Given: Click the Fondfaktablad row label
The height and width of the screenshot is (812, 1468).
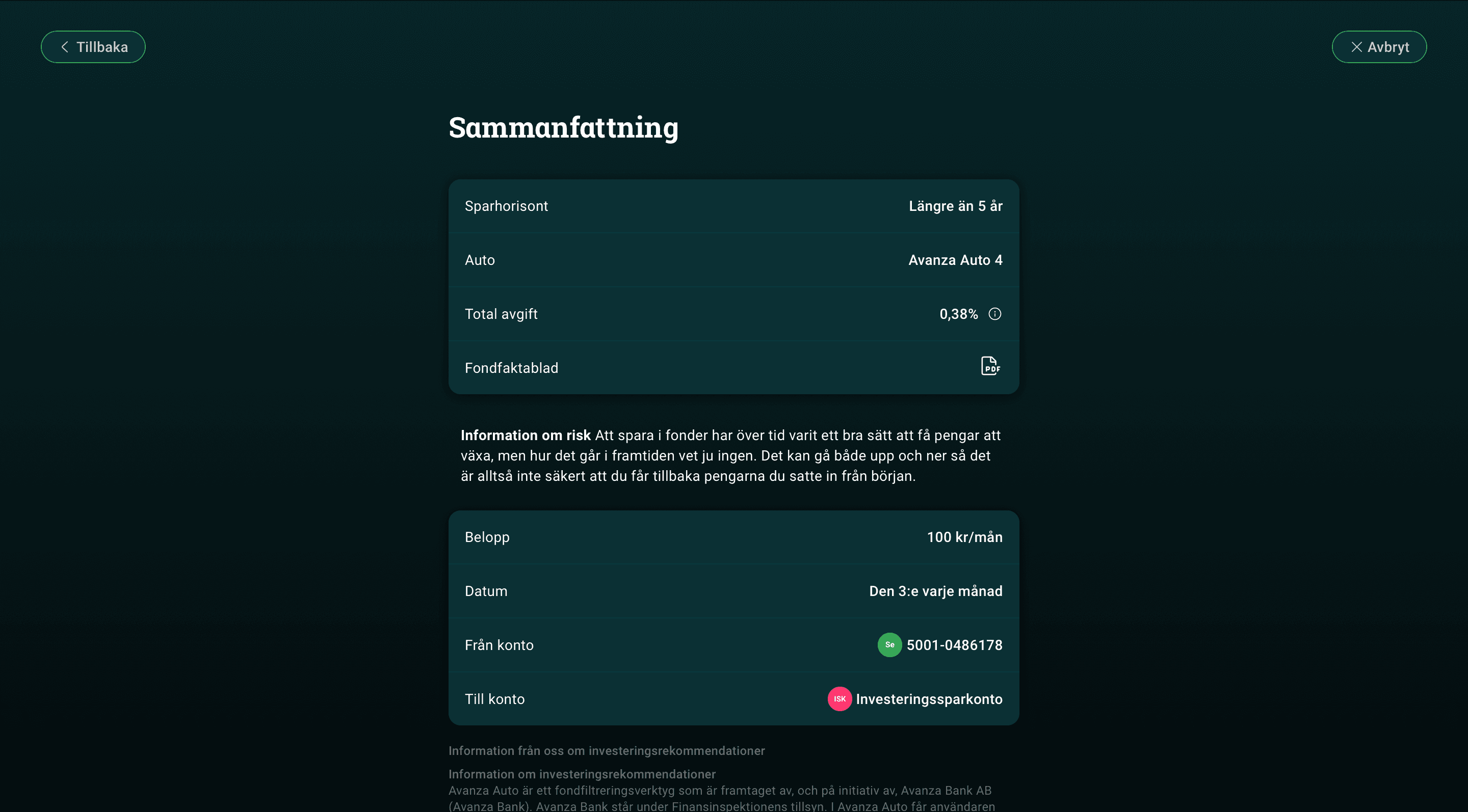Looking at the screenshot, I should pyautogui.click(x=511, y=368).
